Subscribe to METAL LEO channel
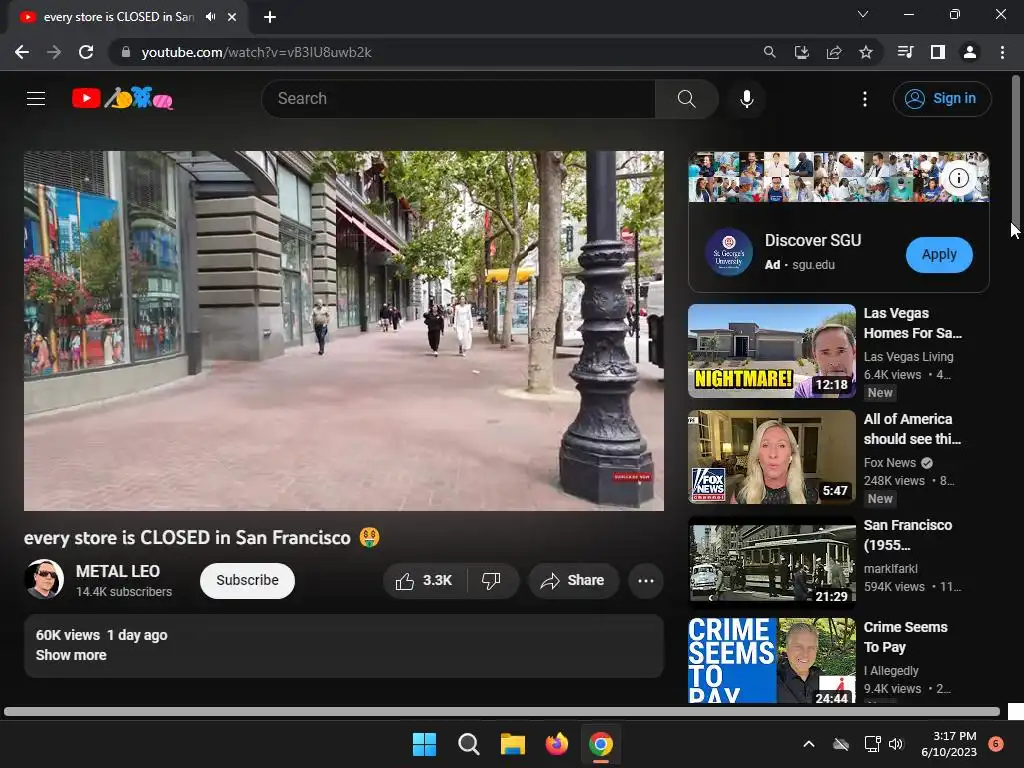 click(x=247, y=581)
